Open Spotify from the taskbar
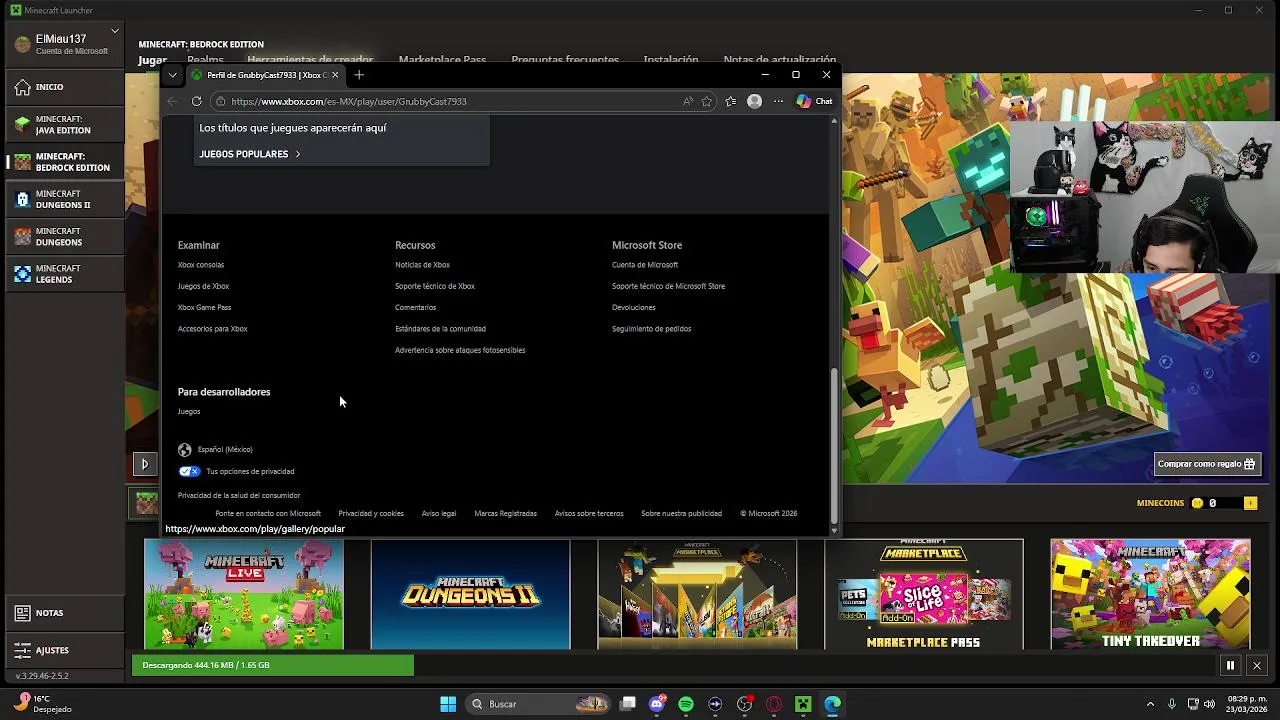Image resolution: width=1280 pixels, height=720 pixels. click(x=686, y=704)
